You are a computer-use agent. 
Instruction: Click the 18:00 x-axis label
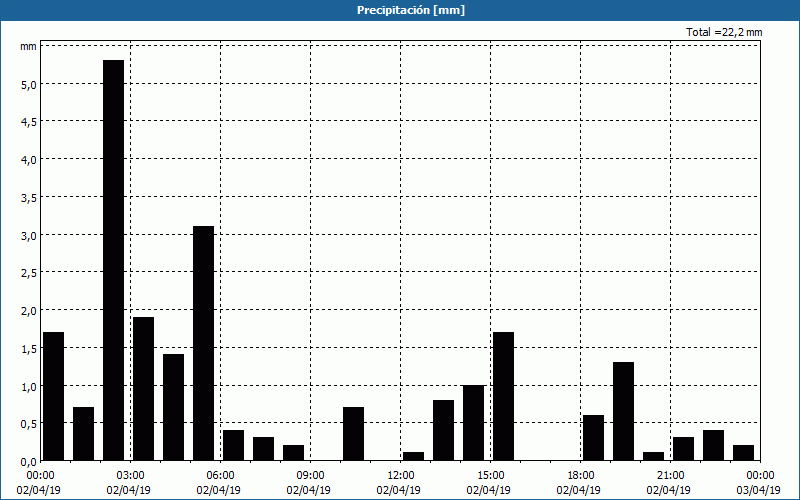click(581, 476)
